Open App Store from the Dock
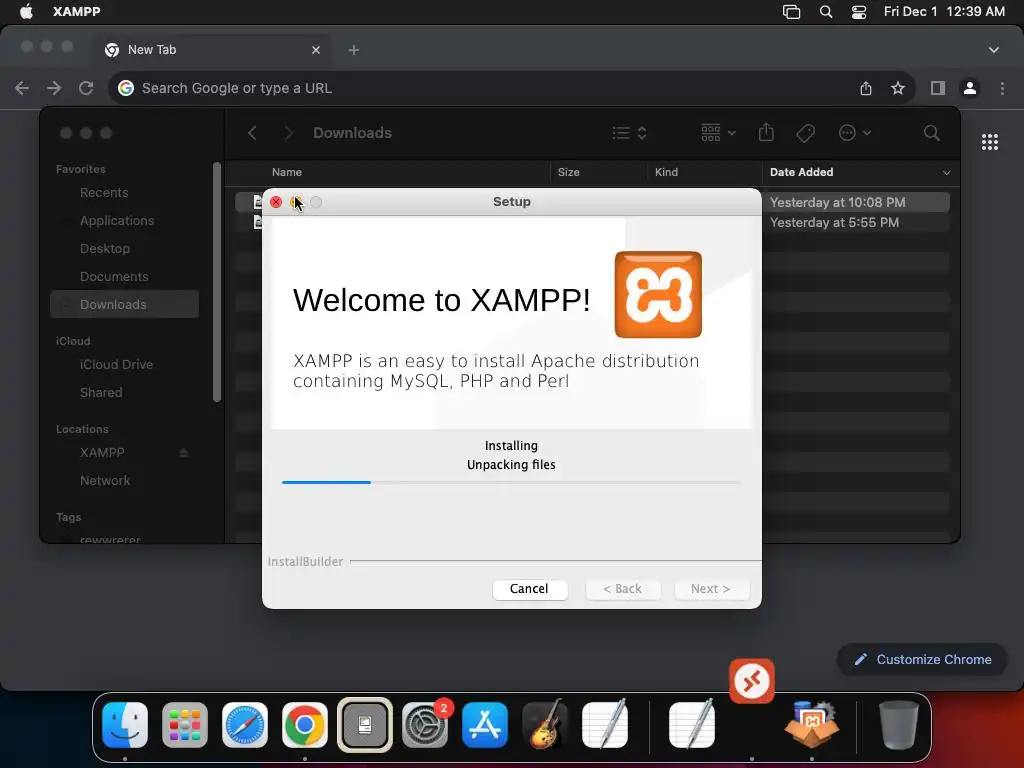The width and height of the screenshot is (1024, 768). 485,725
